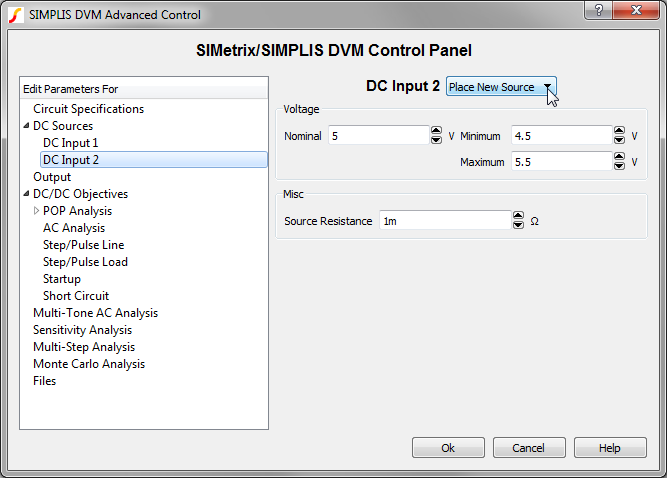Click the Nominal voltage input field
Viewport: 667px width, 478px height.
click(377, 135)
